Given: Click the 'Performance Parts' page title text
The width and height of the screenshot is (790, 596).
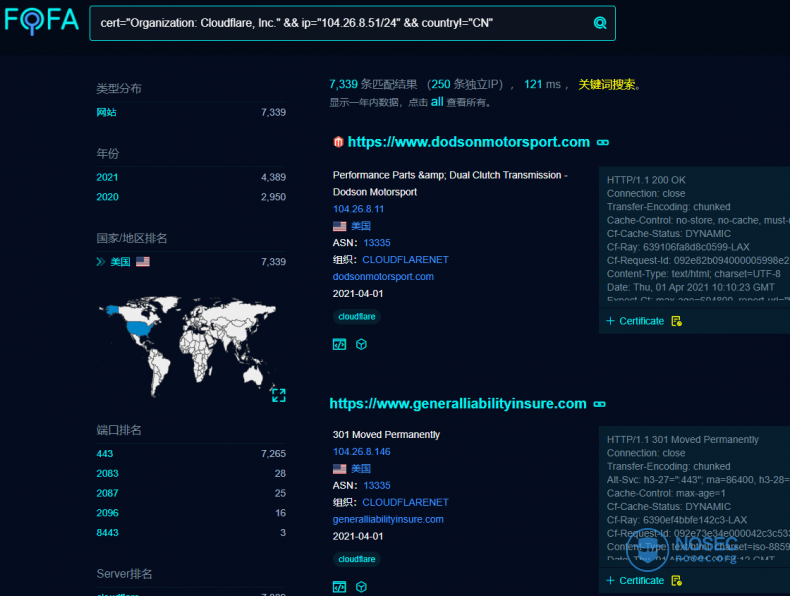Looking at the screenshot, I should pyautogui.click(x=450, y=183).
